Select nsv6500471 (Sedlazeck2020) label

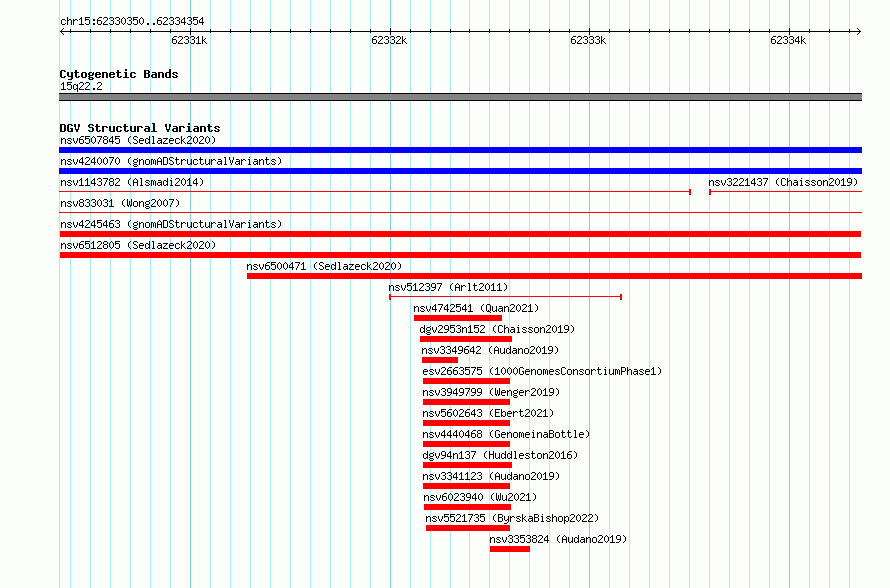(324, 266)
